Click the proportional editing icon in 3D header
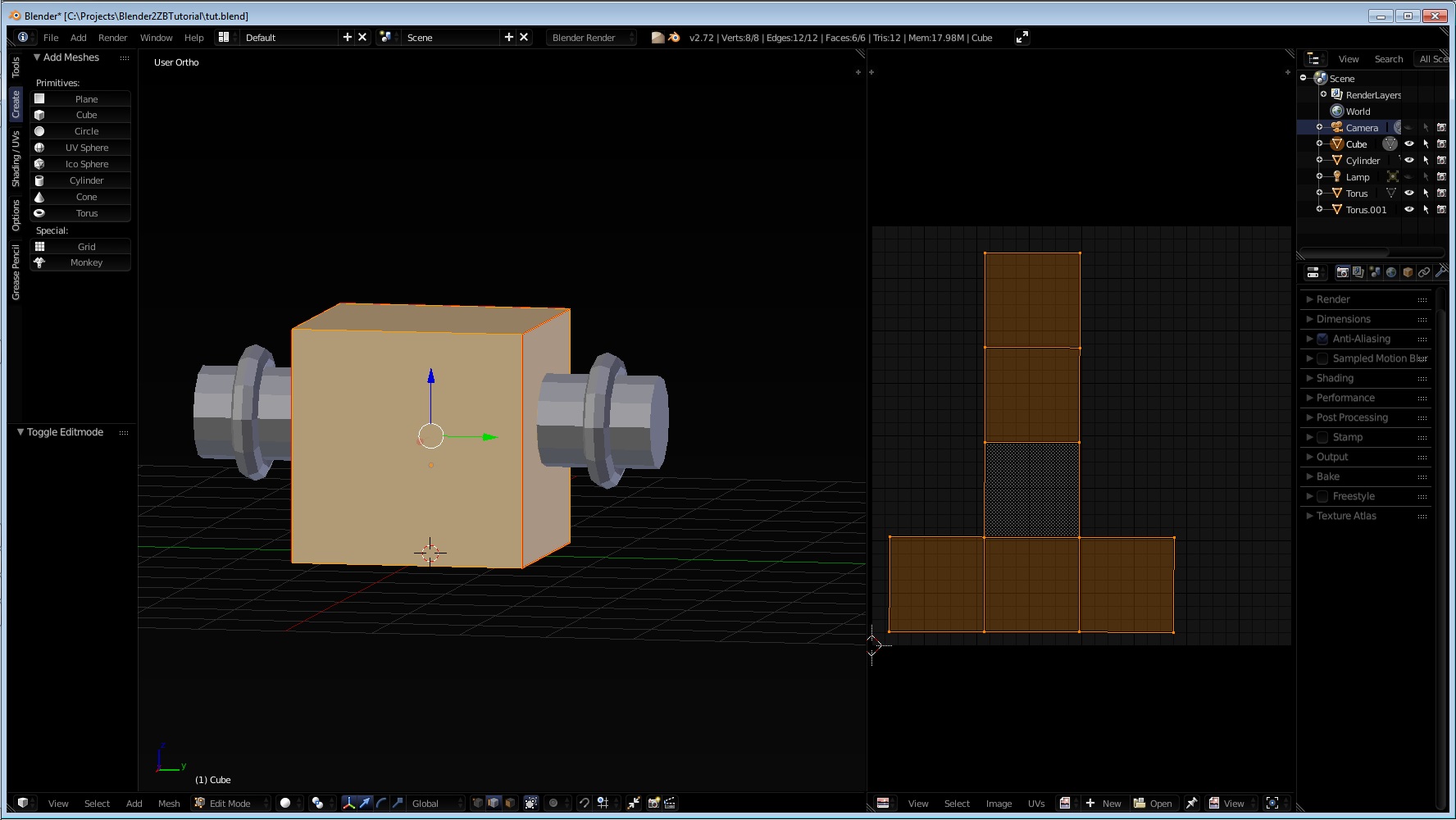Viewport: 1456px width, 820px height. pos(553,804)
